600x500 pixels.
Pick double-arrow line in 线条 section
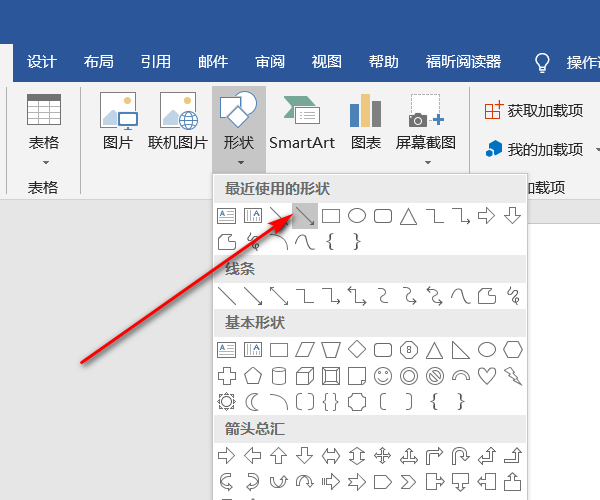point(279,296)
